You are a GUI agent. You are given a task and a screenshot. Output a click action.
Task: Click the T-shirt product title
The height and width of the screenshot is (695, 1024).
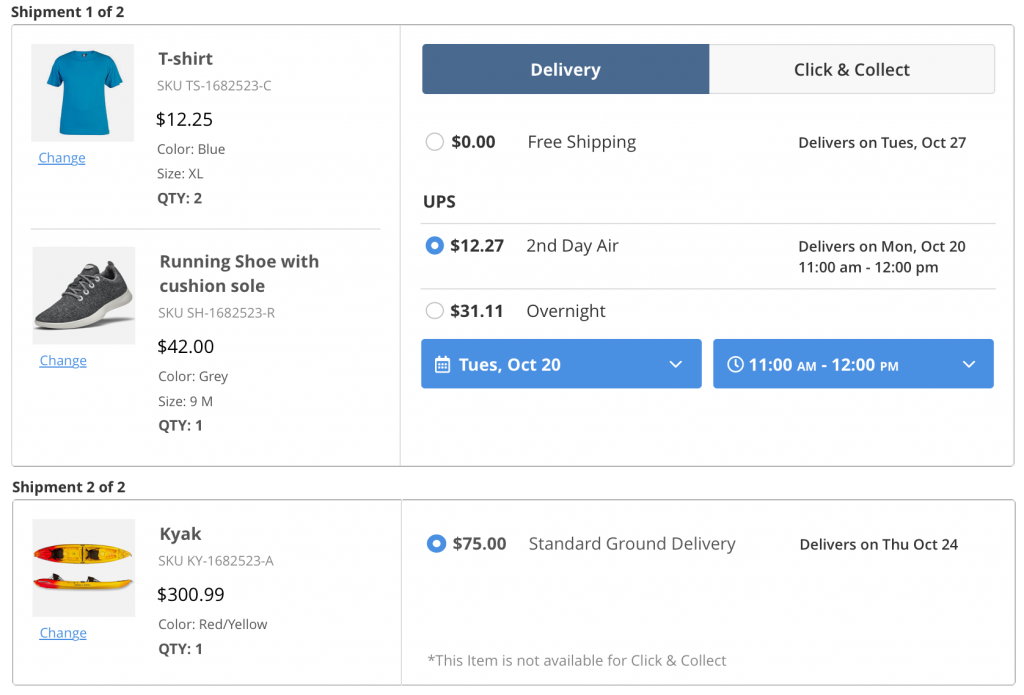185,59
